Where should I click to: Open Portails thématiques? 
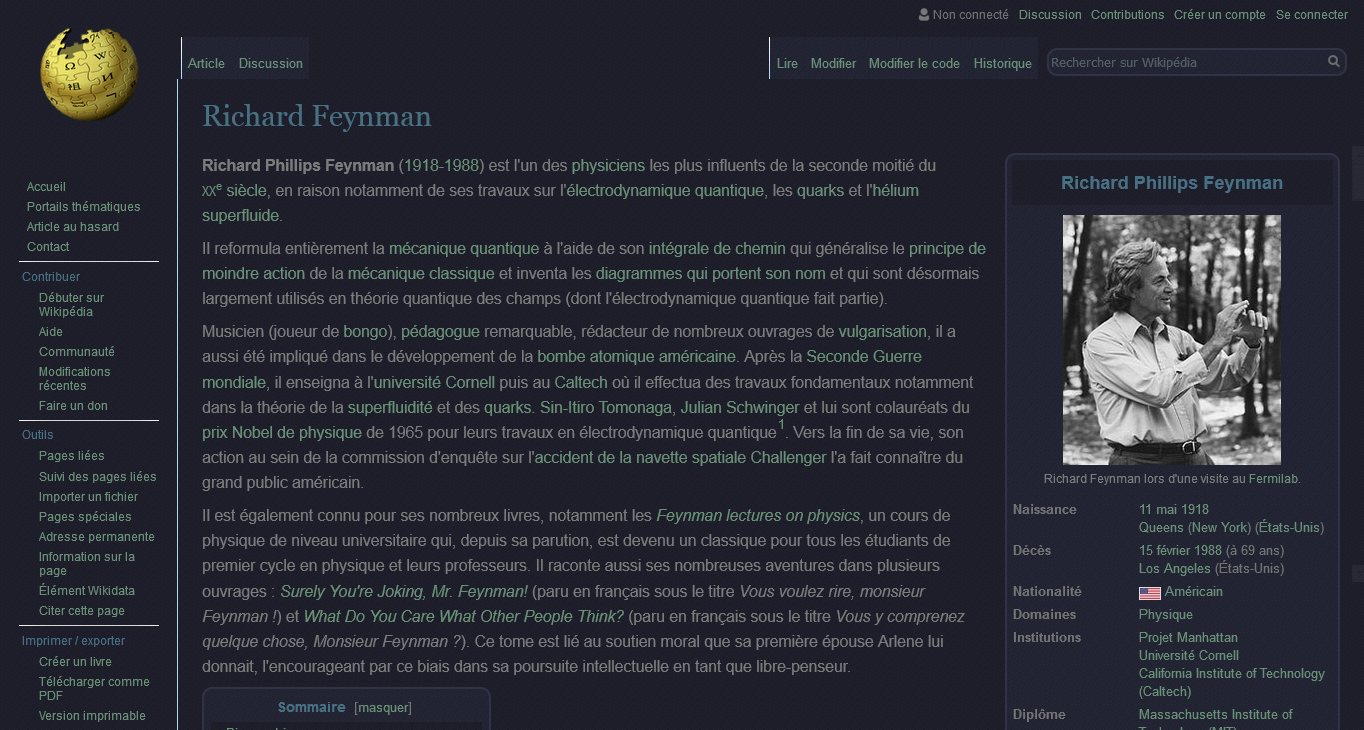(83, 207)
